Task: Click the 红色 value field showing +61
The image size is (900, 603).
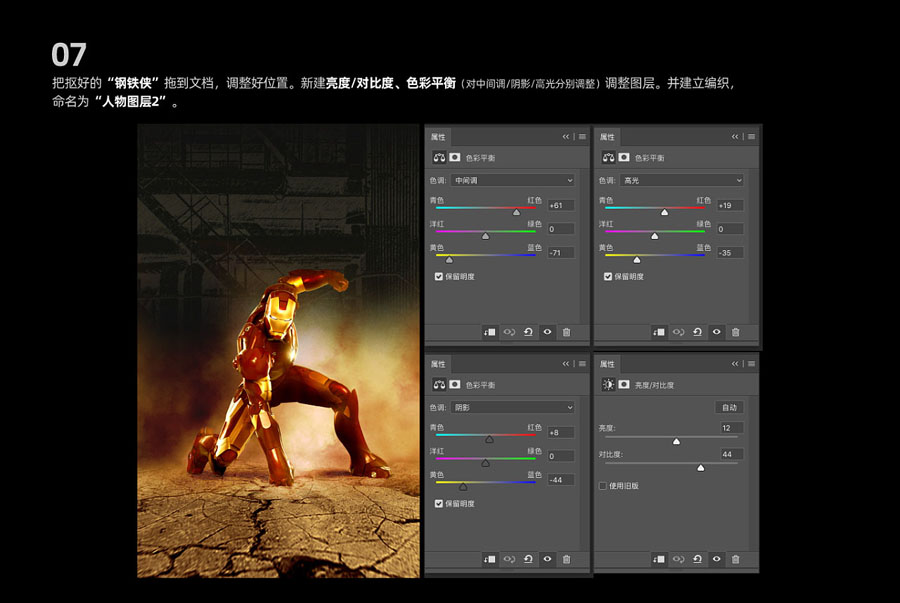Action: pyautogui.click(x=560, y=205)
